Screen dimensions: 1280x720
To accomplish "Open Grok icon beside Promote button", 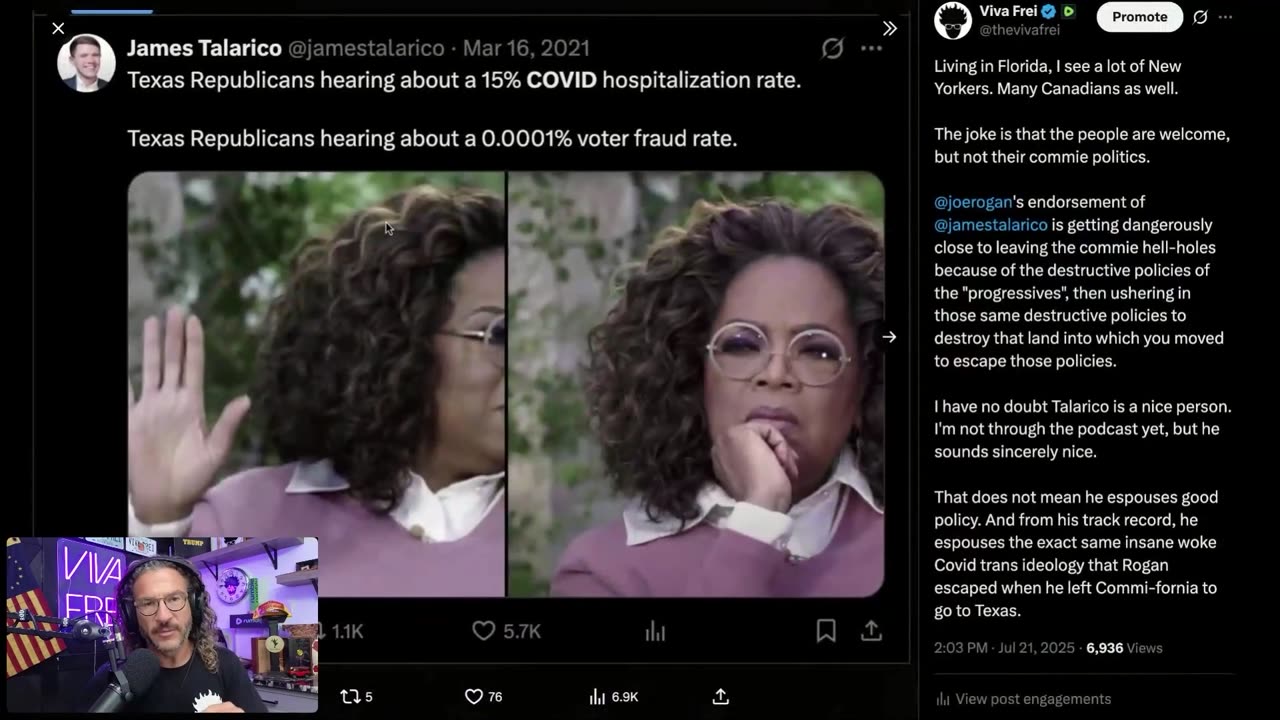I will tap(1200, 17).
